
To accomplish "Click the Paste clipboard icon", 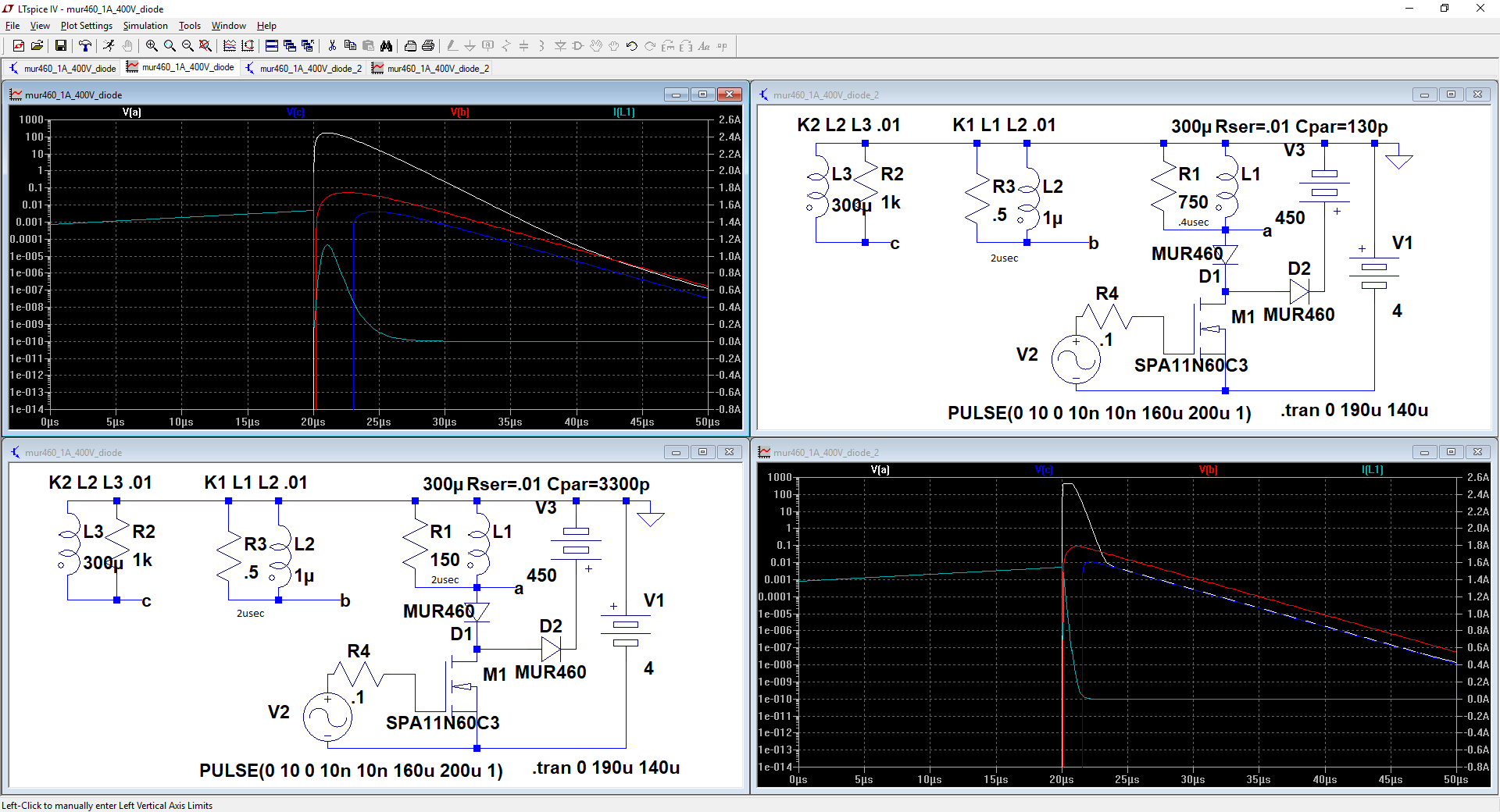I will pos(368,46).
